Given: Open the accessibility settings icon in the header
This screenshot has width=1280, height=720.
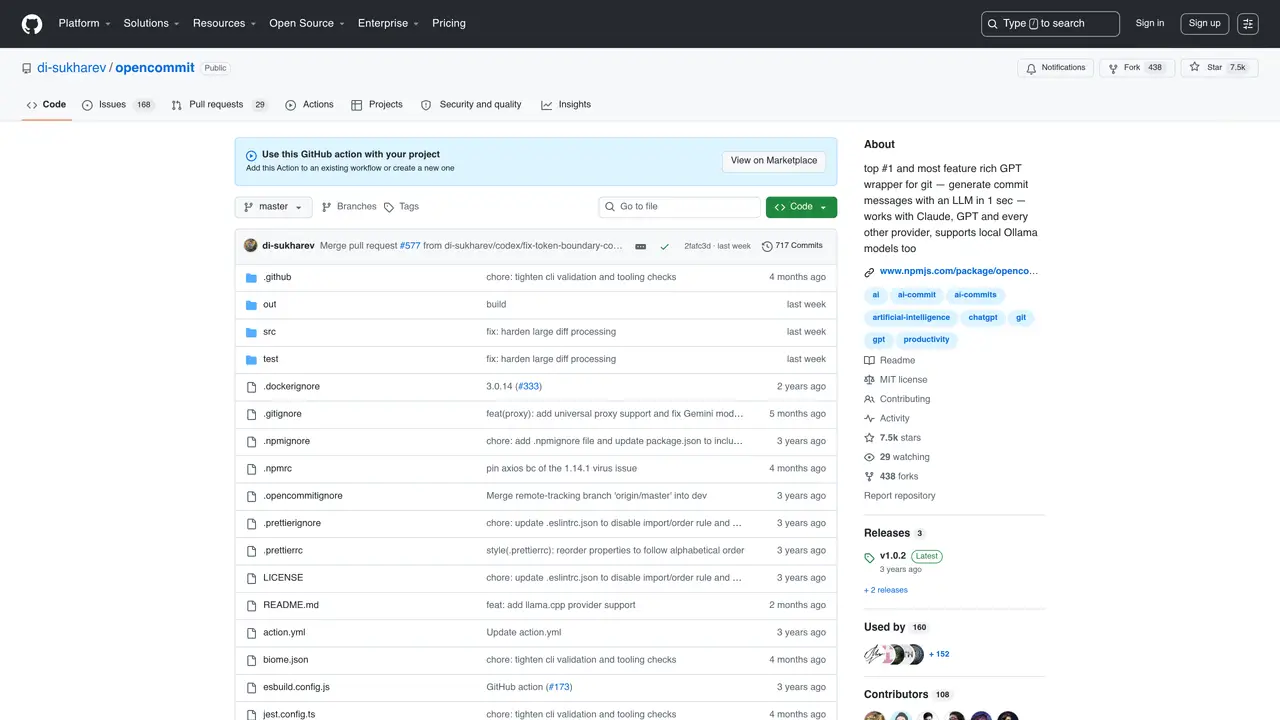Looking at the screenshot, I should click(x=1248, y=23).
